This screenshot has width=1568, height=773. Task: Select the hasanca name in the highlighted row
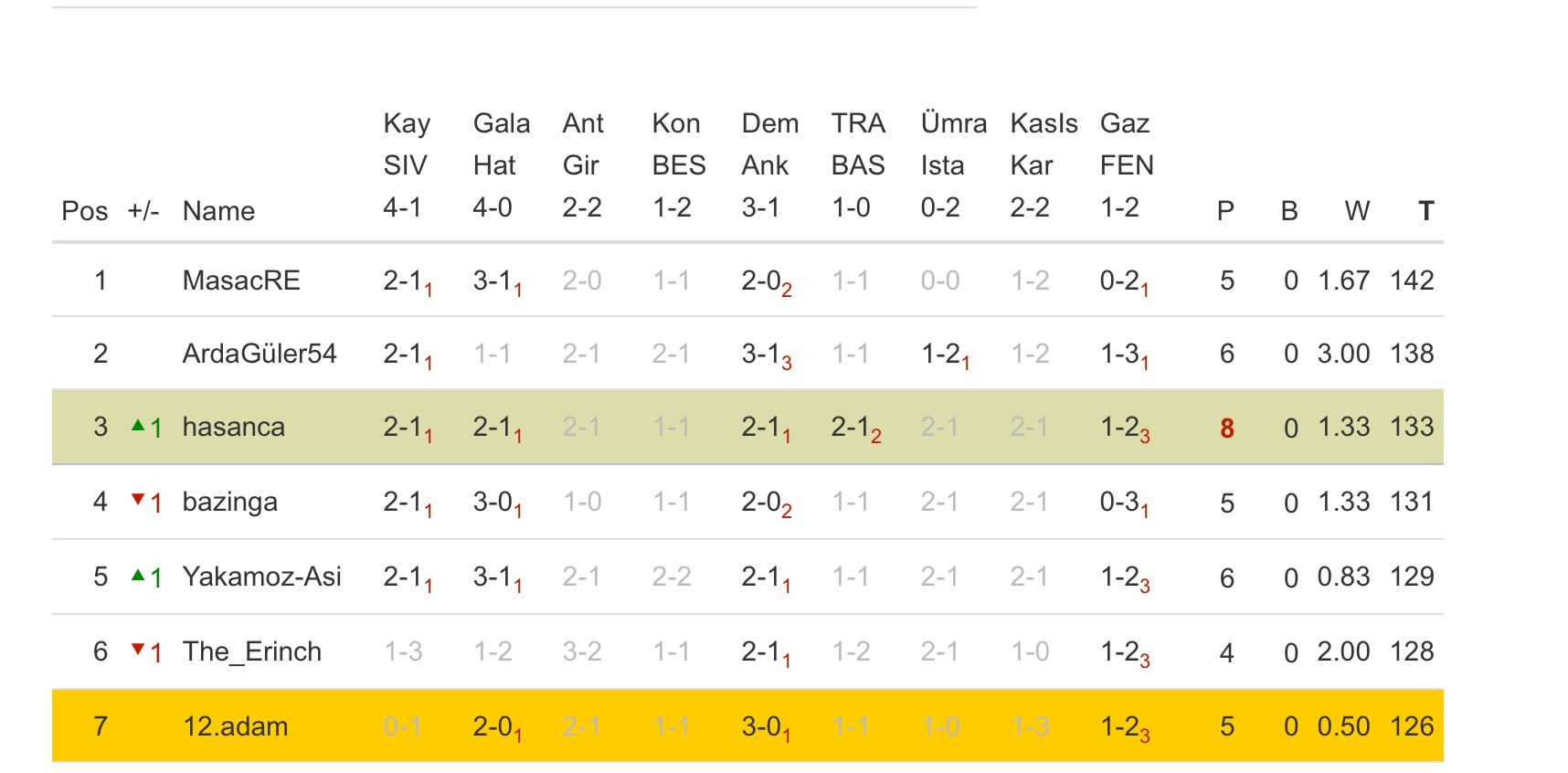[234, 427]
